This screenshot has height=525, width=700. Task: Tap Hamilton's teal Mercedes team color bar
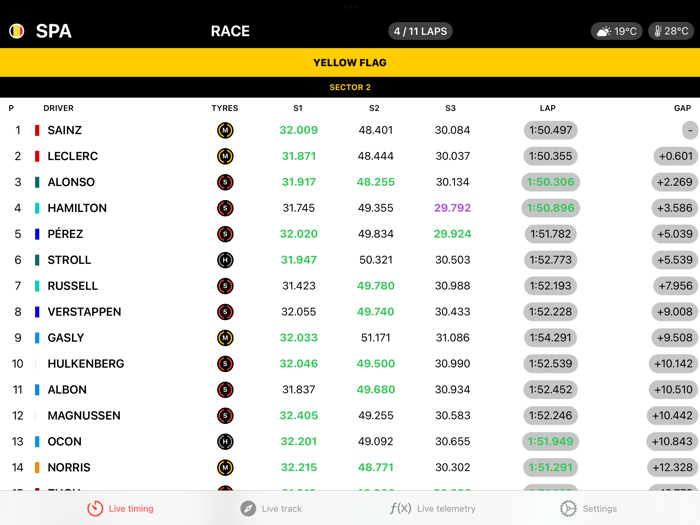tap(38, 208)
